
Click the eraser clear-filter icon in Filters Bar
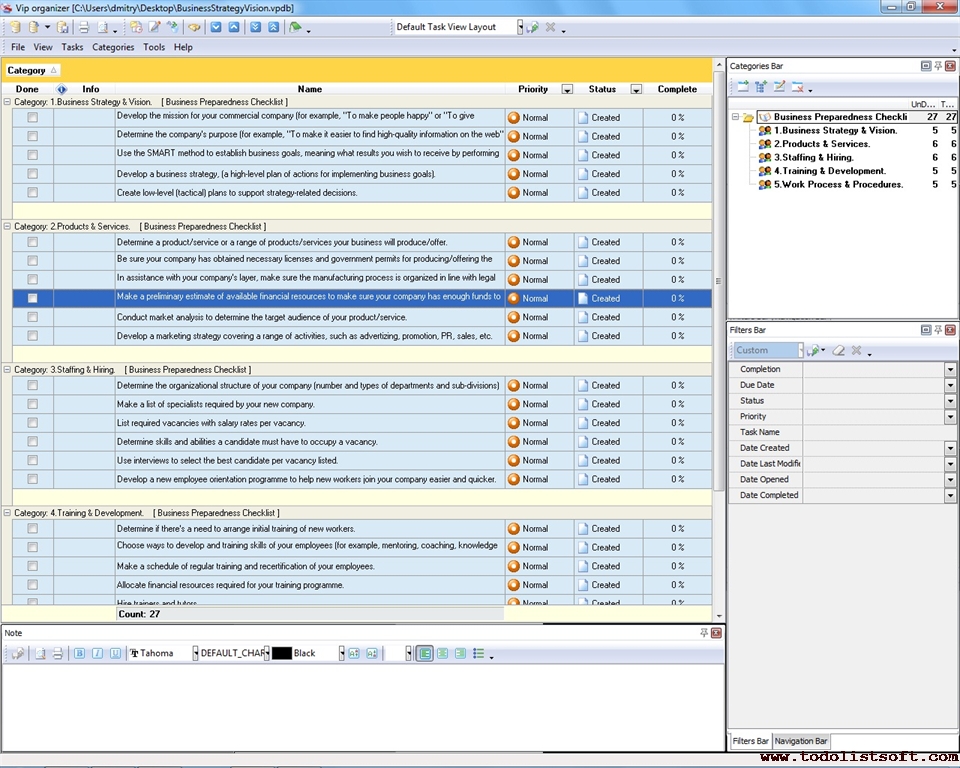point(839,351)
